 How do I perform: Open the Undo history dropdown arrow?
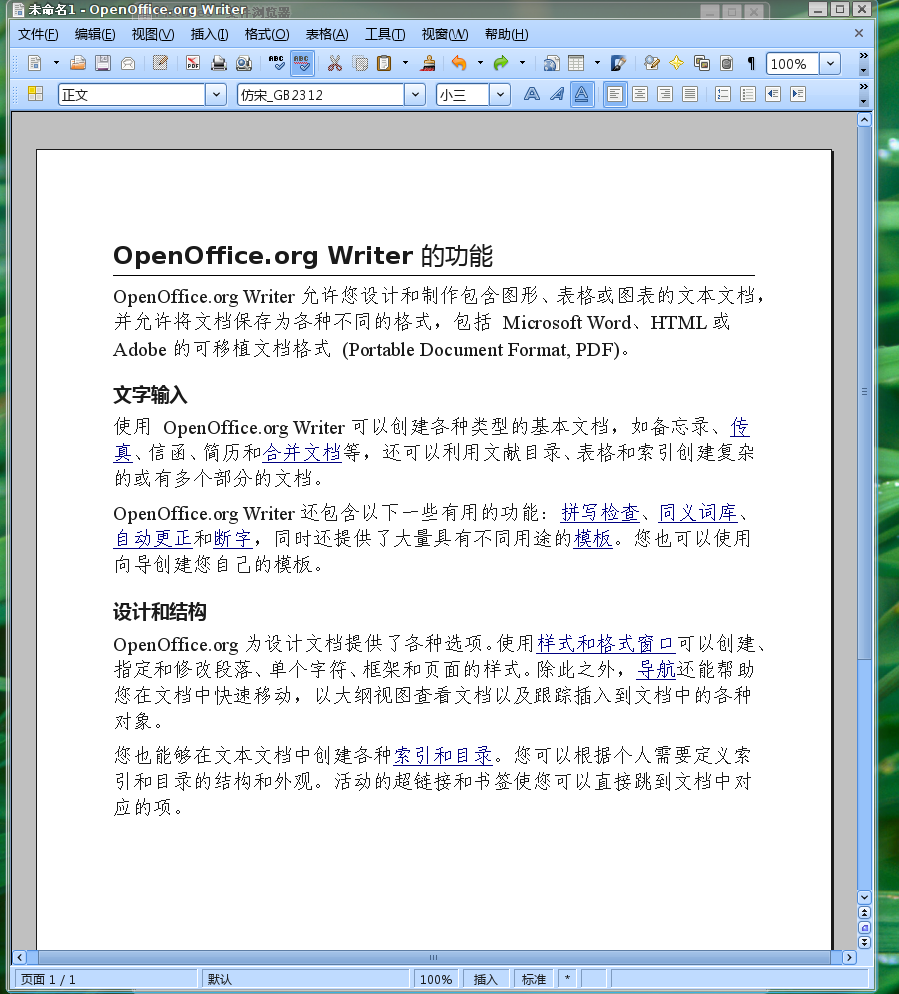[x=480, y=63]
